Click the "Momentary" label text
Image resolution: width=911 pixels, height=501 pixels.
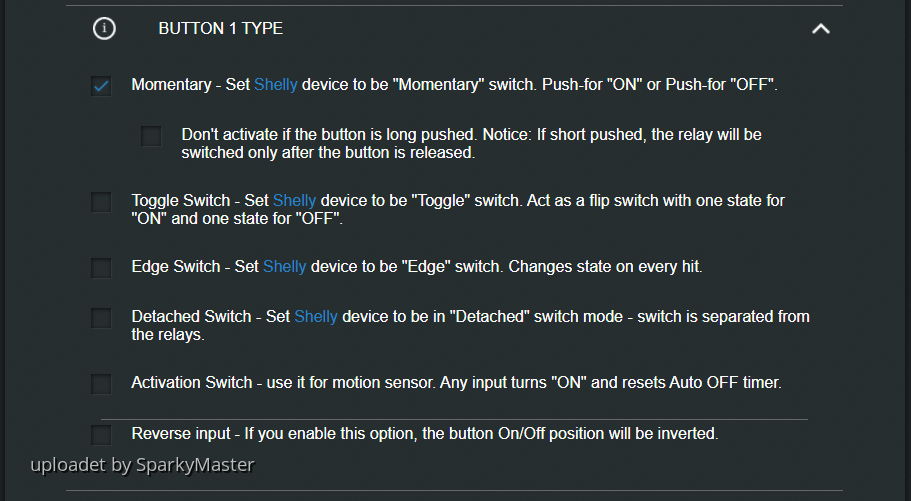[x=171, y=85]
